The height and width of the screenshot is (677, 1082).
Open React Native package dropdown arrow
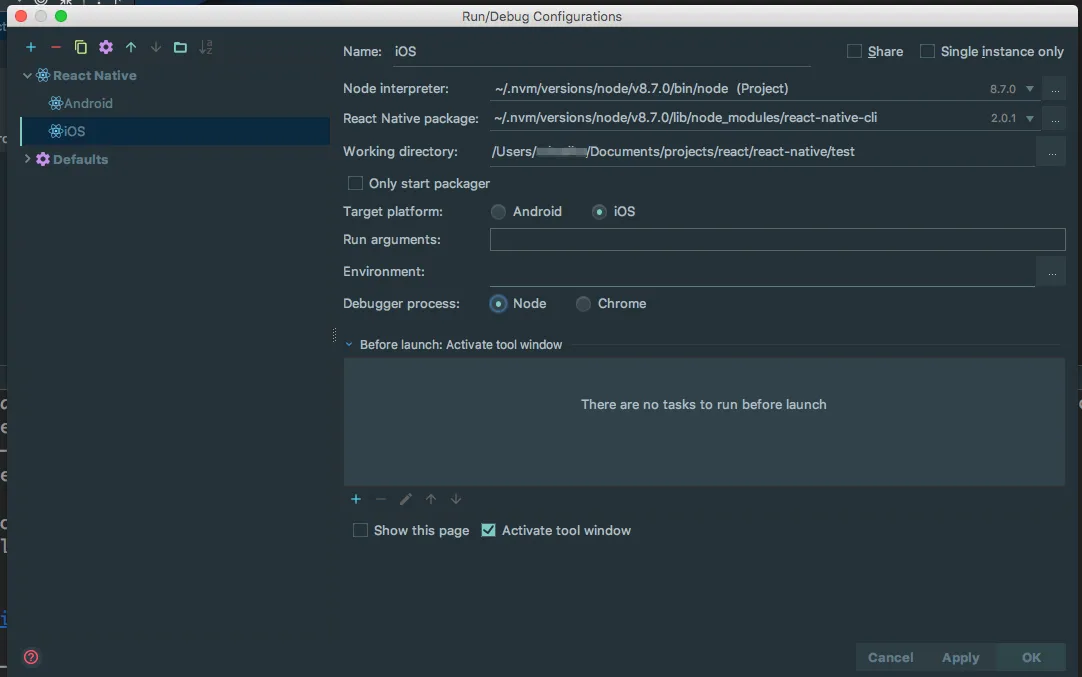point(1030,119)
